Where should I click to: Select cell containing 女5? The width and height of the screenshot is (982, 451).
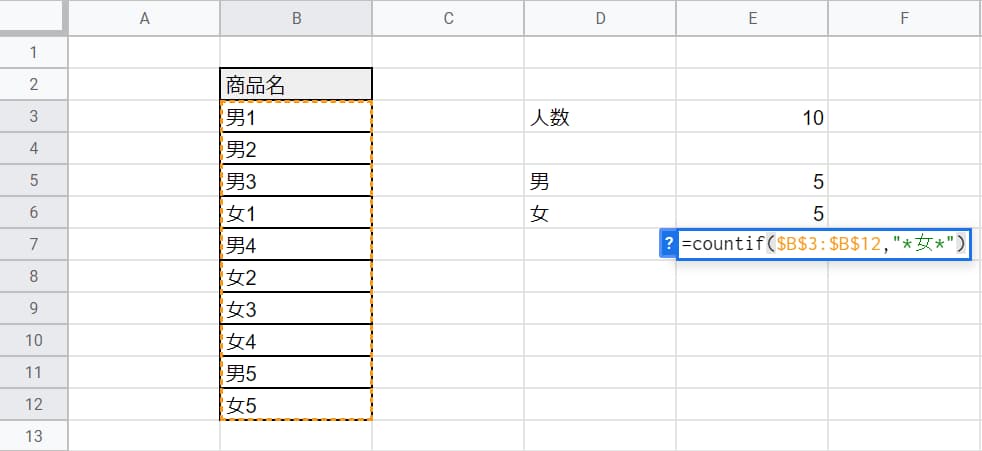tap(296, 404)
